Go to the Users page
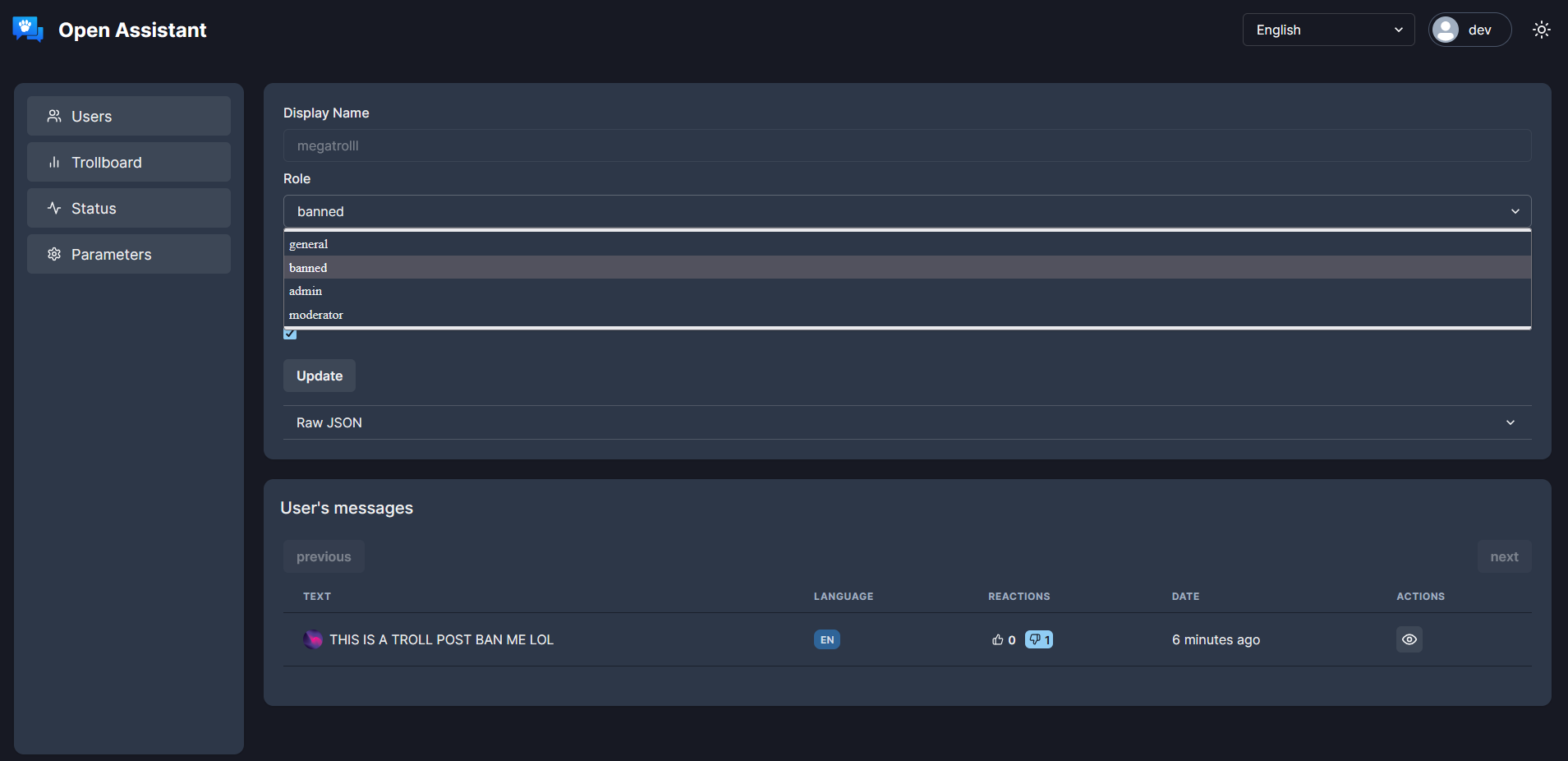This screenshot has width=1568, height=761. 129,116
